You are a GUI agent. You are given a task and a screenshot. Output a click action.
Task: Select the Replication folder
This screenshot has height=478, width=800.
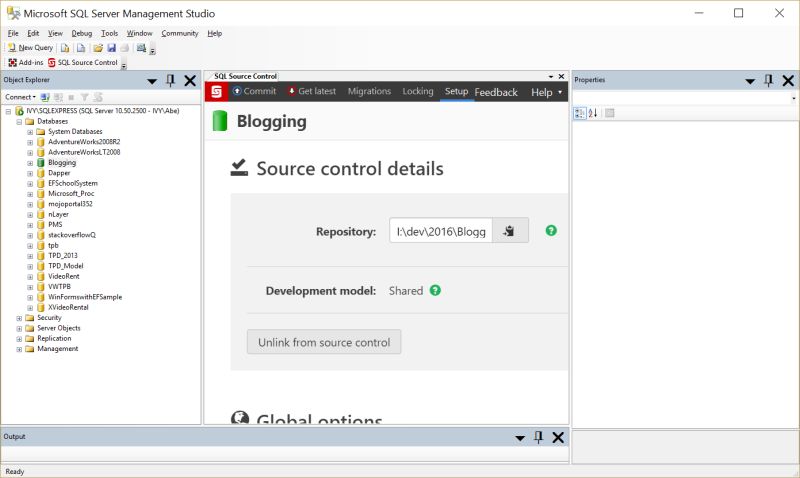click(54, 338)
